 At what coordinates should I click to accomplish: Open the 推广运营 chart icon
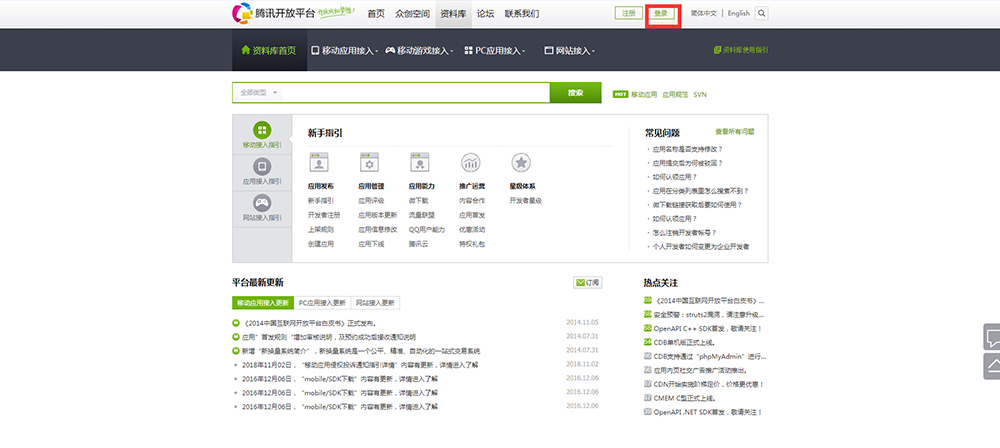471,163
